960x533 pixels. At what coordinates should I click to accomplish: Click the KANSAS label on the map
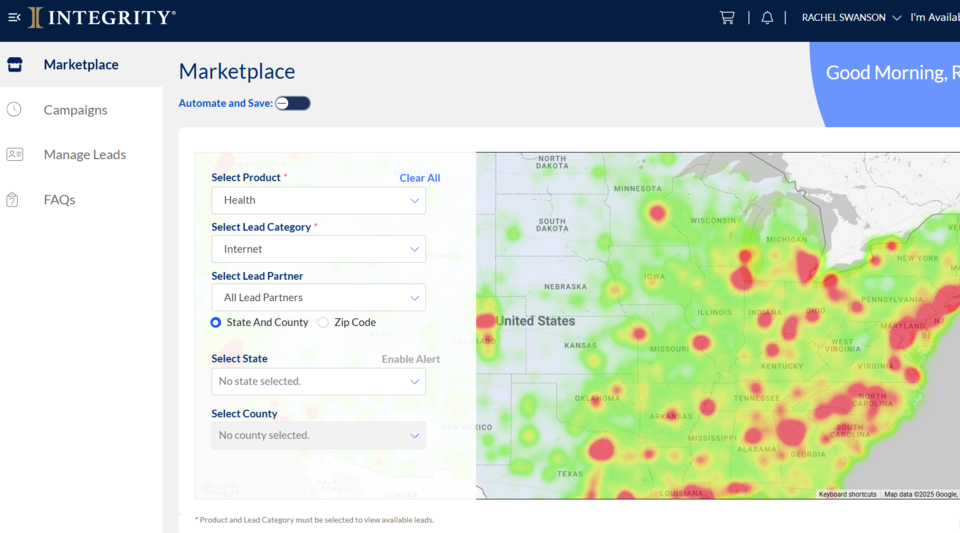point(580,345)
